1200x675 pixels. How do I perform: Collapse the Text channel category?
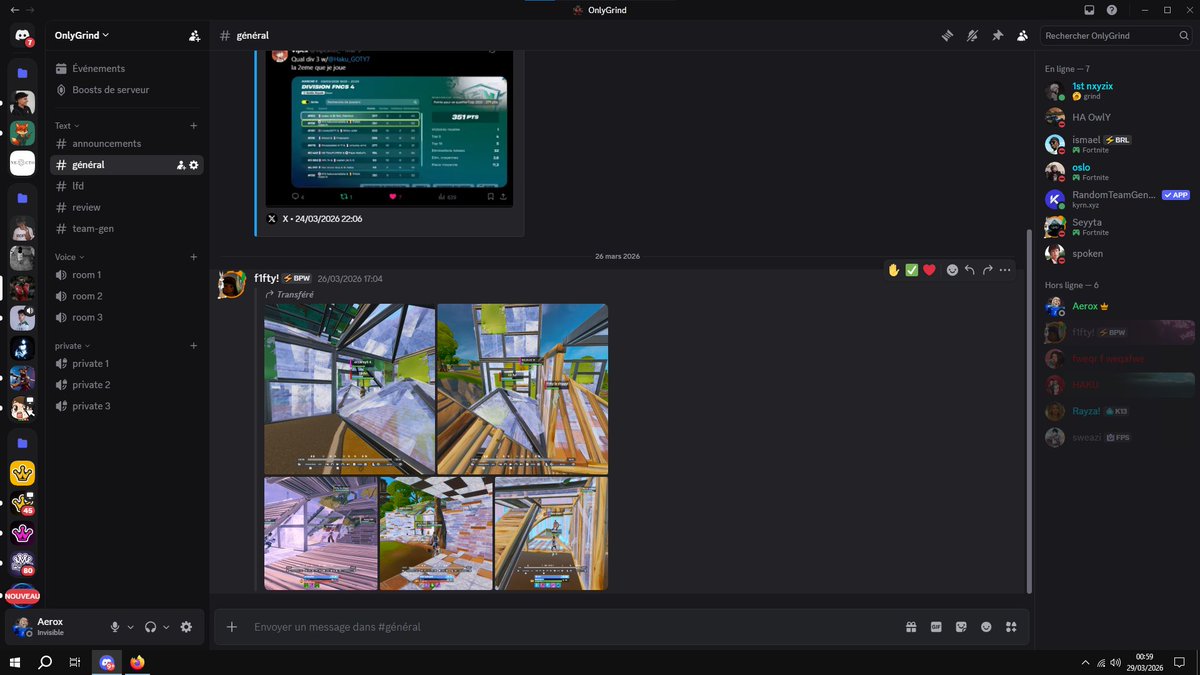tap(66, 126)
